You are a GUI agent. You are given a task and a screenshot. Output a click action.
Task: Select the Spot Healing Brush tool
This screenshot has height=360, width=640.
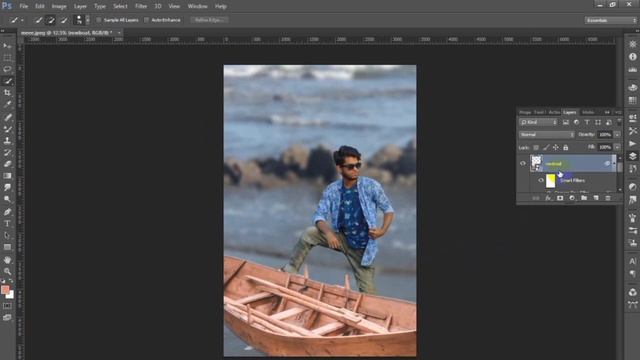7,117
